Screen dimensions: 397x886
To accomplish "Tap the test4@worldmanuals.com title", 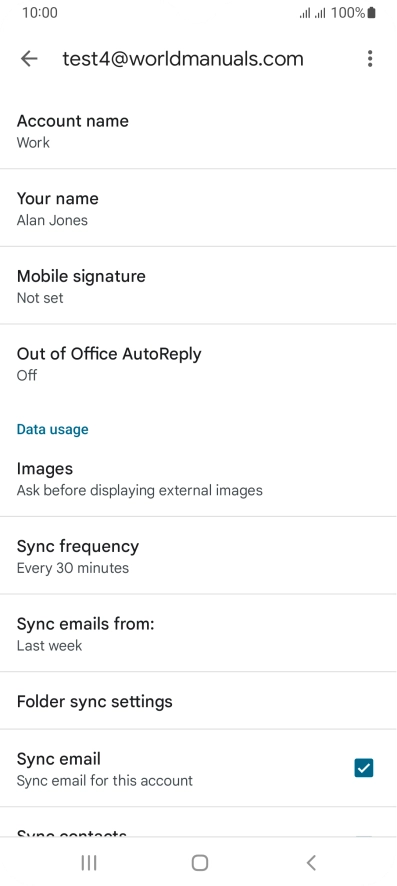I will (183, 59).
